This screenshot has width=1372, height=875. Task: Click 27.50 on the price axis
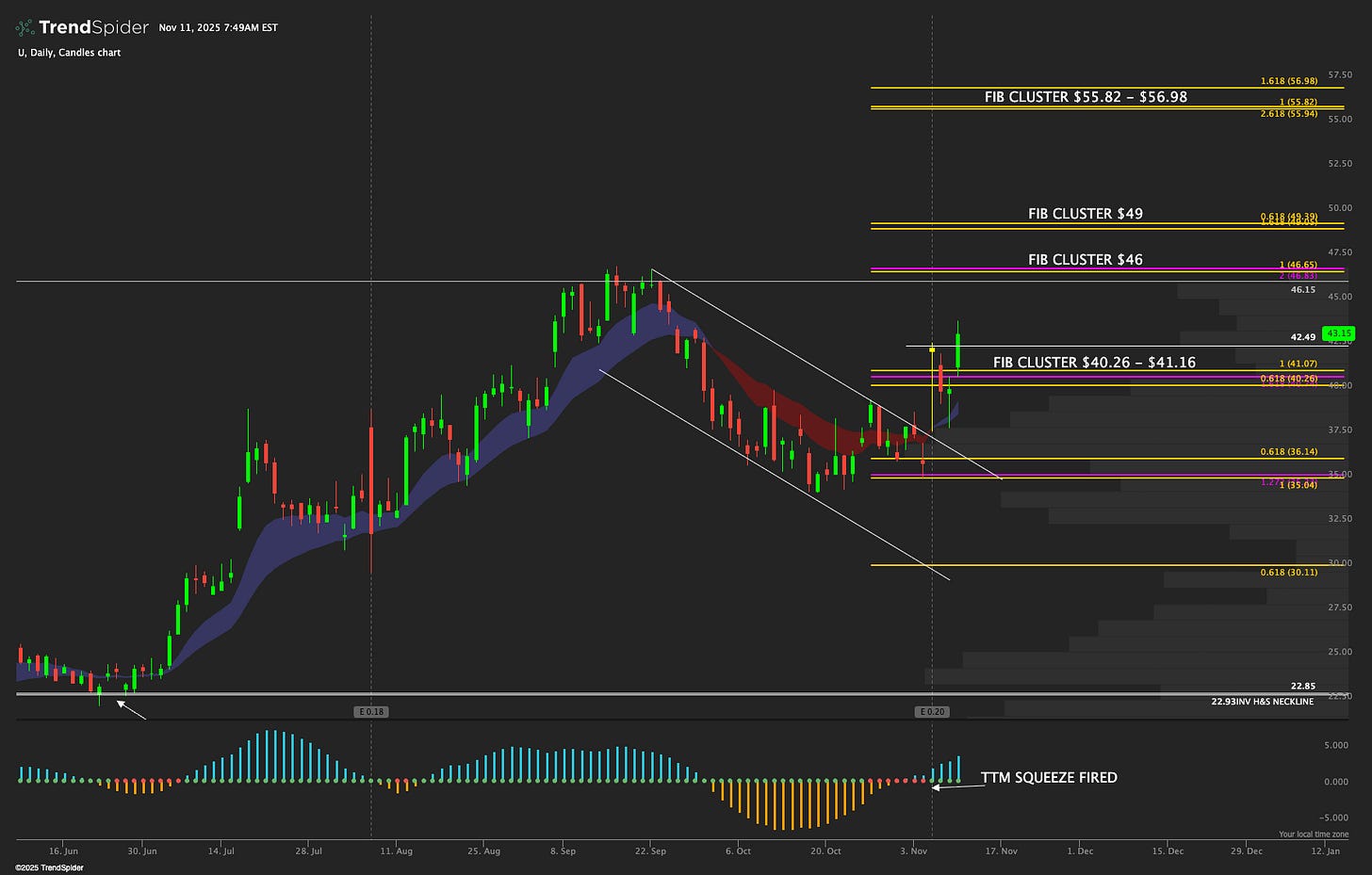tap(1340, 608)
